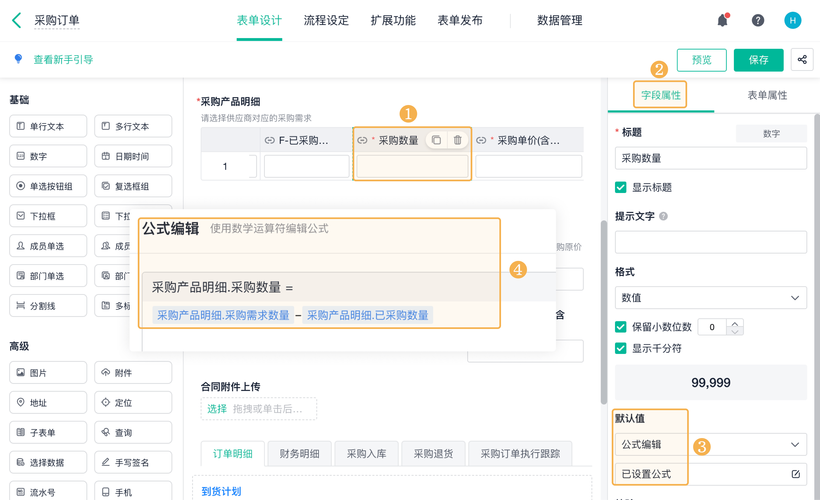This screenshot has width=820, height=500.
Task: Open the 默认值 公式编辑 dropdown
Action: coord(711,445)
